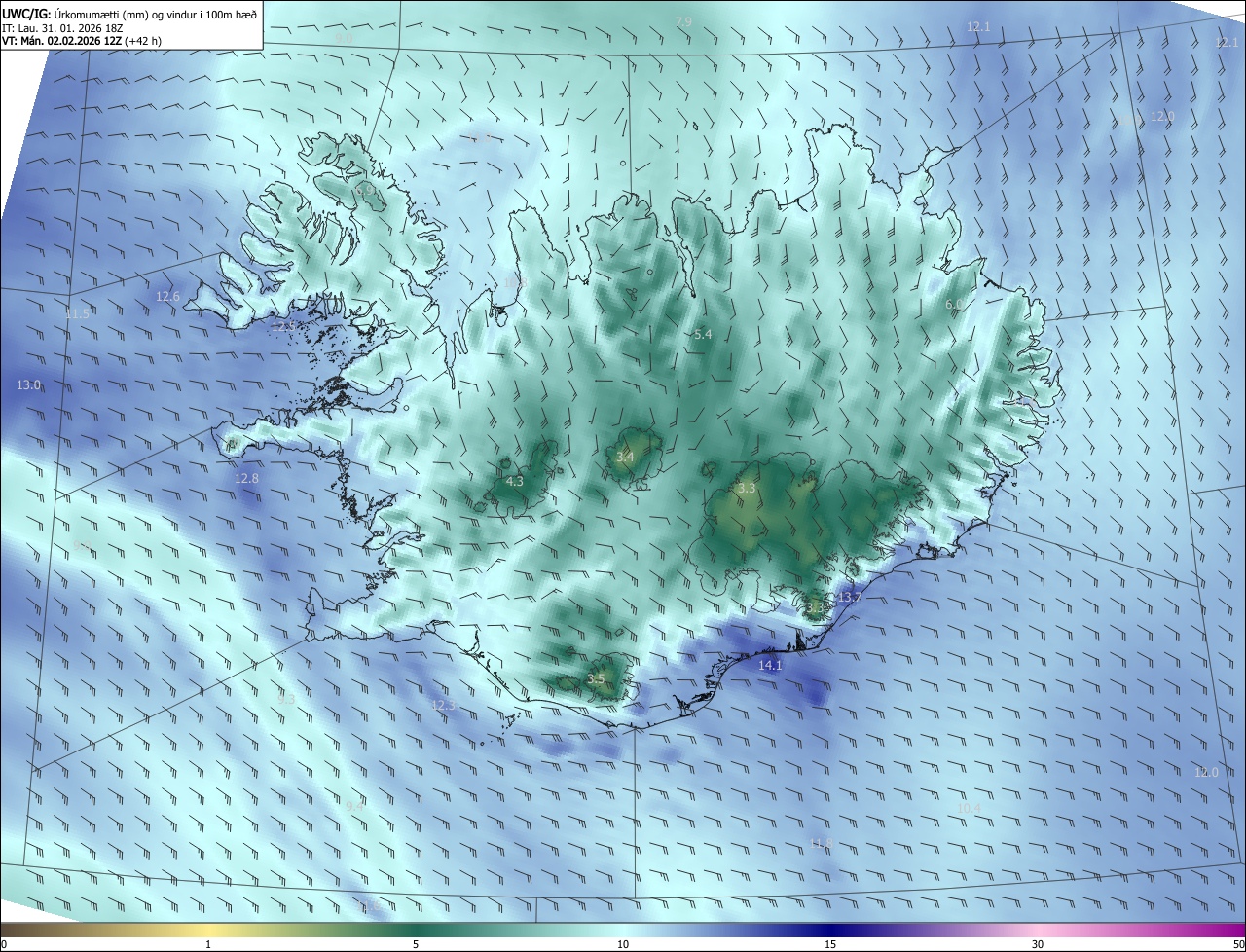Click the 12.6 value label
This screenshot has width=1246, height=952.
(168, 296)
